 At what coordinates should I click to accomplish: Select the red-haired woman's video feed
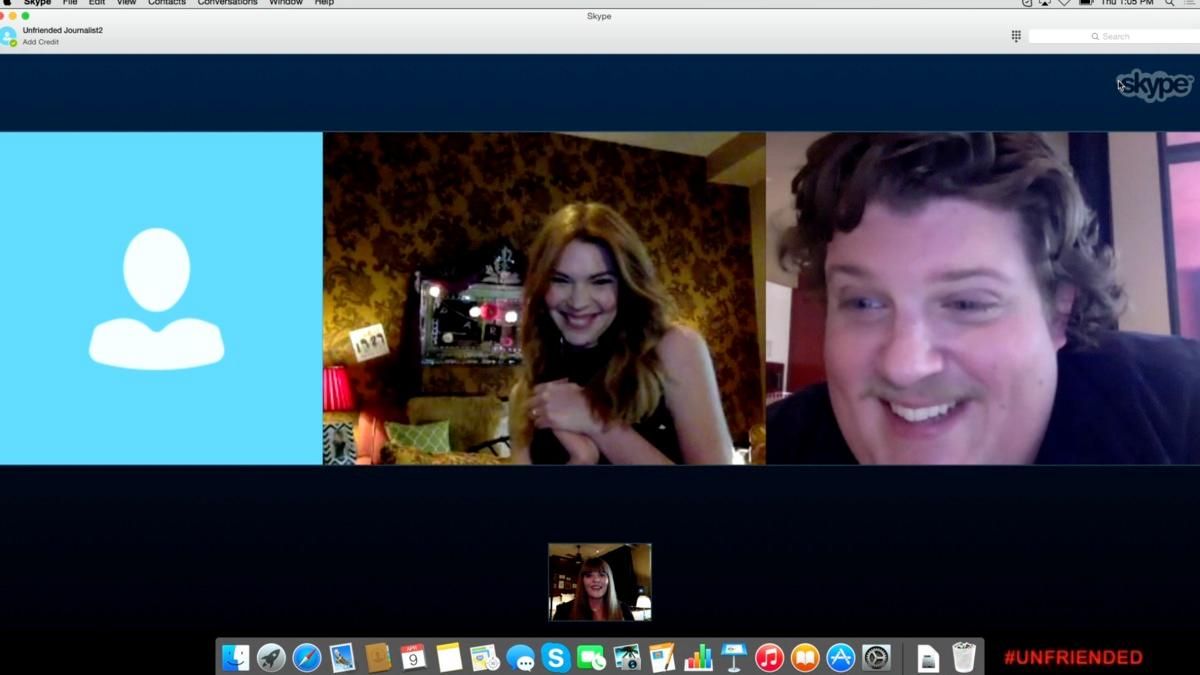point(544,298)
